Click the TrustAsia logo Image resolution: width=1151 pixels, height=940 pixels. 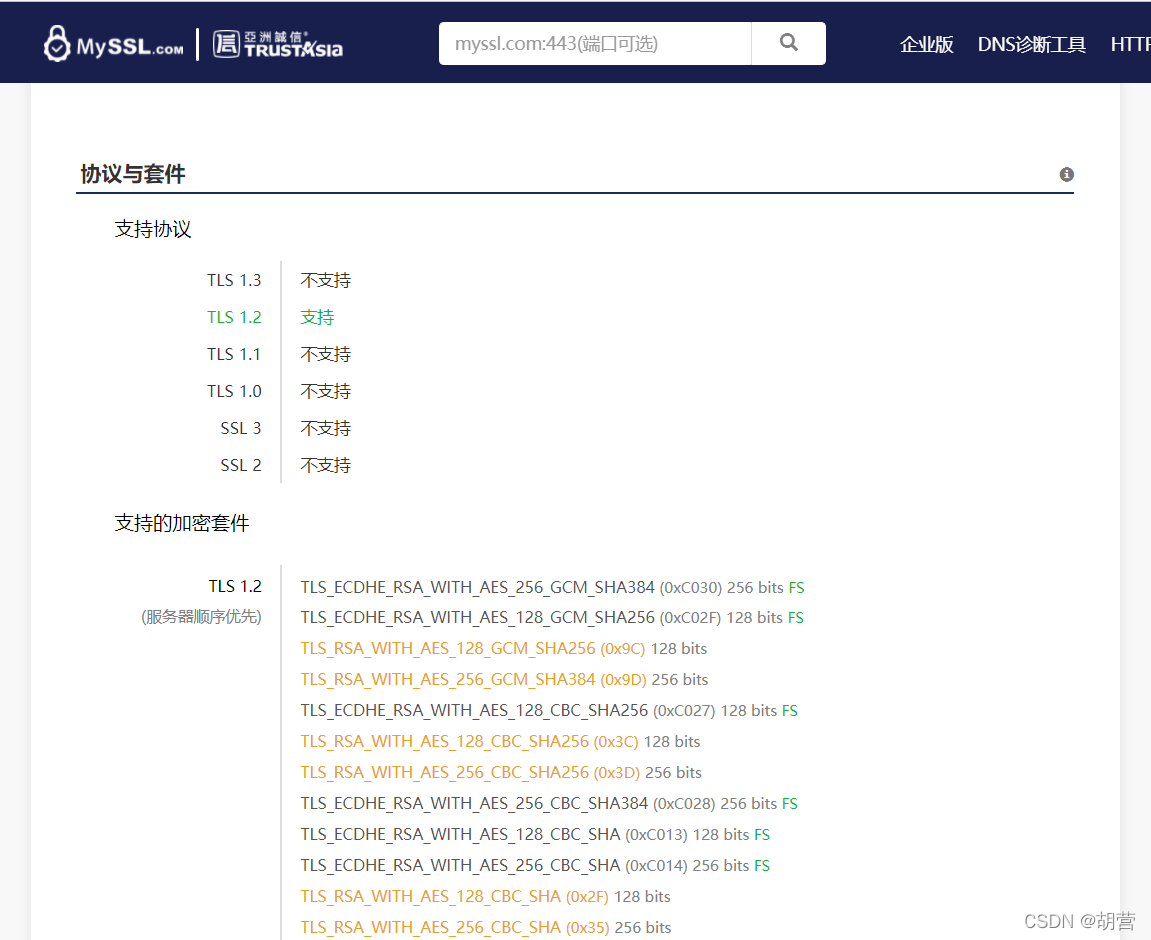coord(277,44)
